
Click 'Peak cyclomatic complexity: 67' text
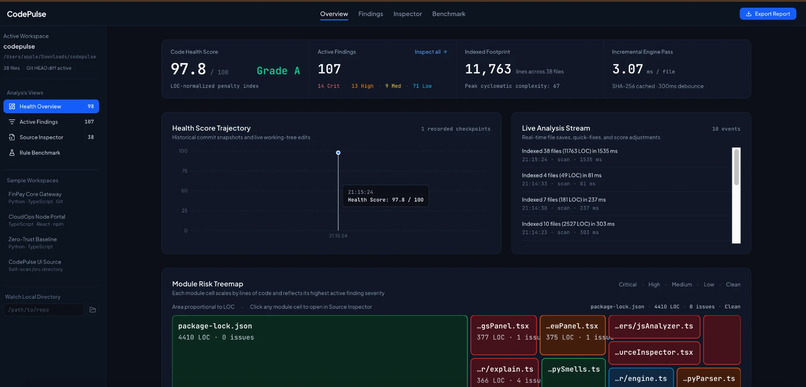(512, 86)
